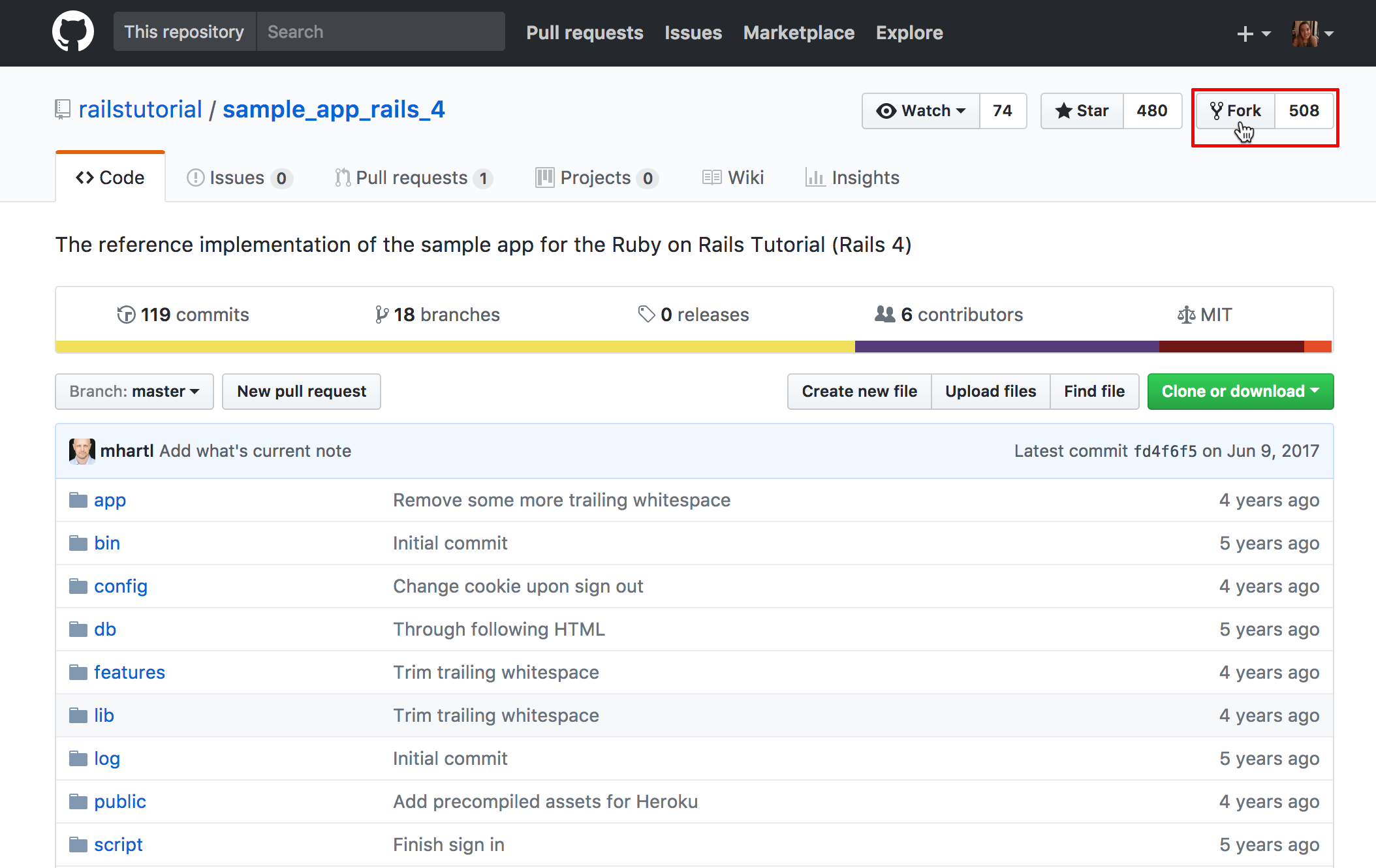Image resolution: width=1376 pixels, height=868 pixels.
Task: Open commit Through following HTML
Action: 499,629
